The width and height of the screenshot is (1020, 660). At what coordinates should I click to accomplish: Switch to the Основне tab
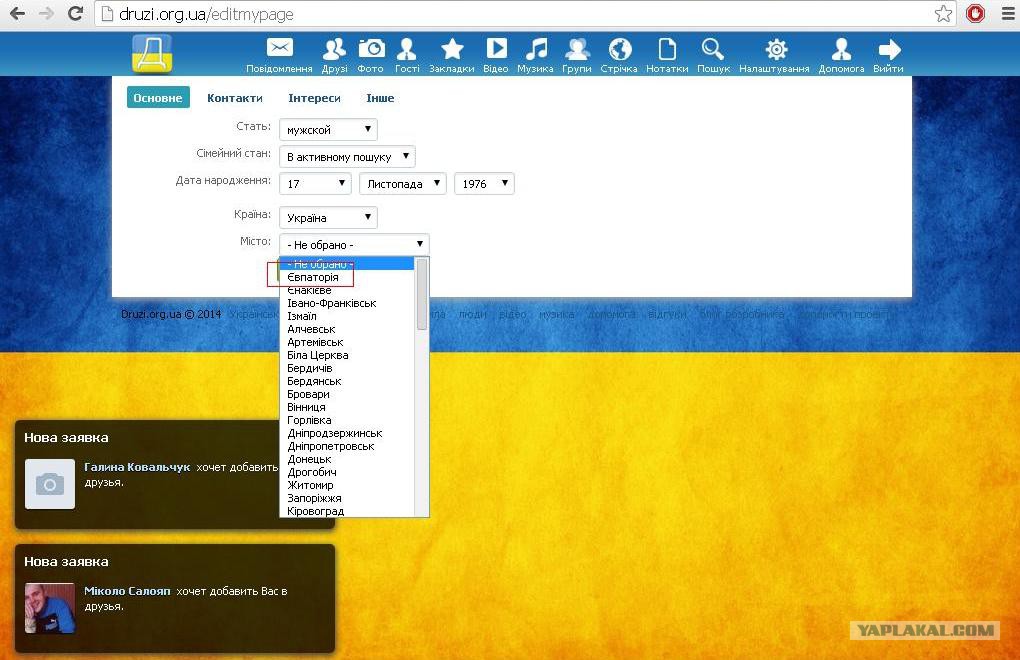(158, 98)
